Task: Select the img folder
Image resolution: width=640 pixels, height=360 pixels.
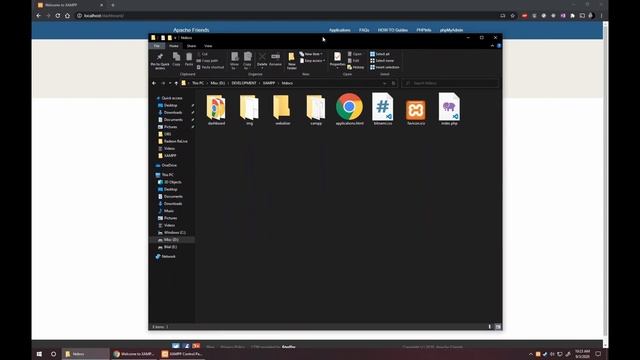Action: 249,109
